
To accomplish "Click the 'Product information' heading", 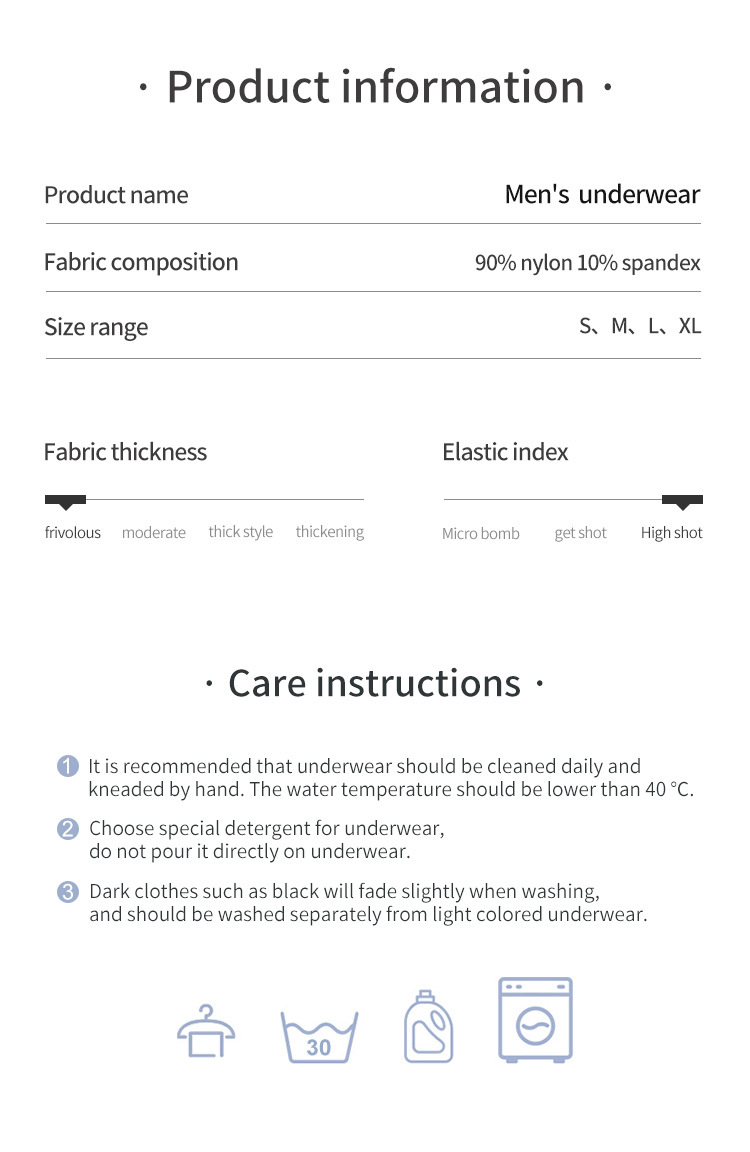I will point(375,87).
